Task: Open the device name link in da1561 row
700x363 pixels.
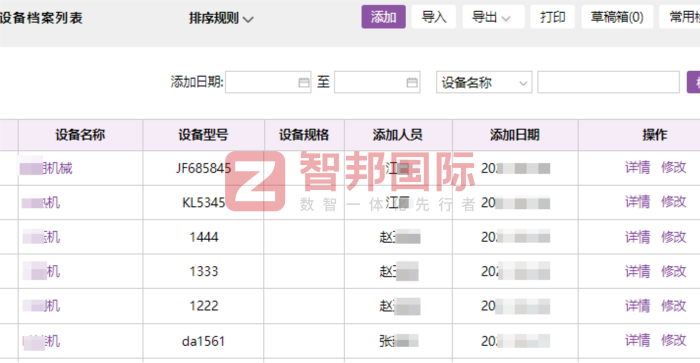Action: (41, 342)
